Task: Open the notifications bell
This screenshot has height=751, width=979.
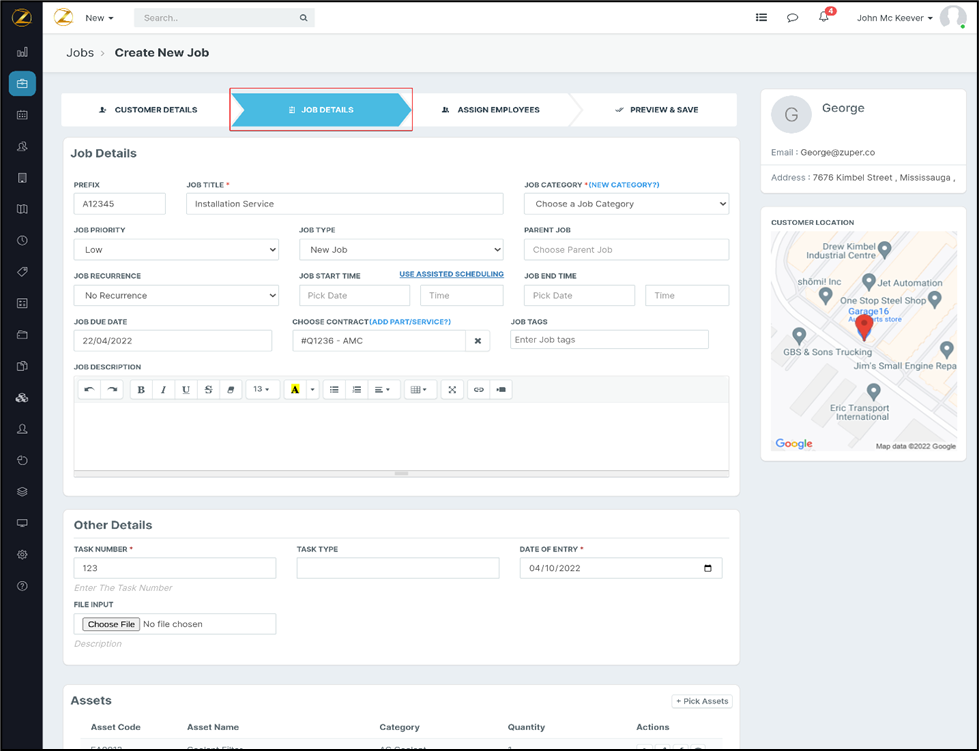Action: [x=823, y=17]
